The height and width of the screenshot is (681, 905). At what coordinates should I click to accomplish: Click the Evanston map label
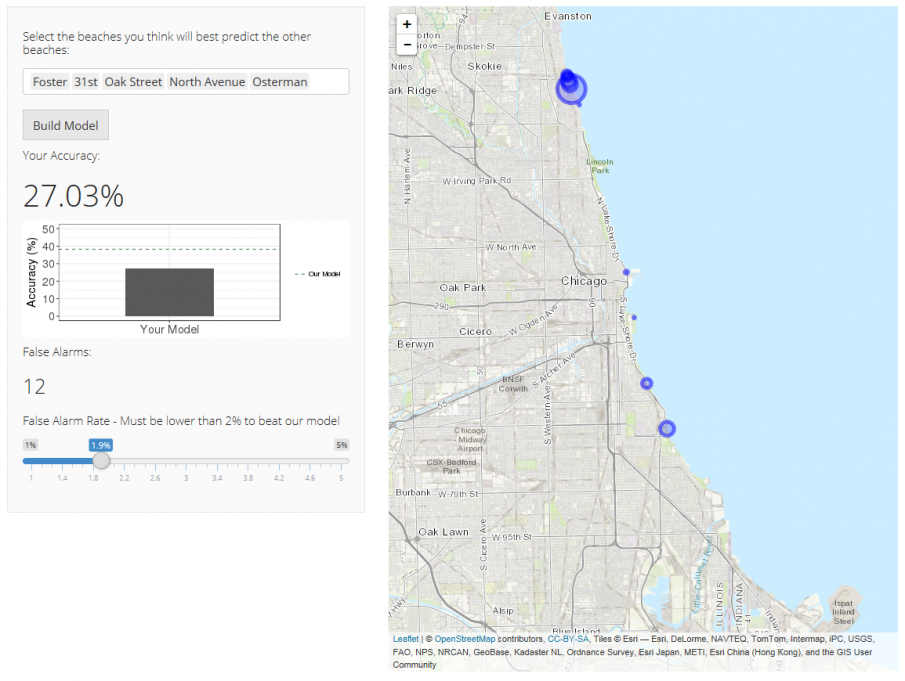click(568, 16)
